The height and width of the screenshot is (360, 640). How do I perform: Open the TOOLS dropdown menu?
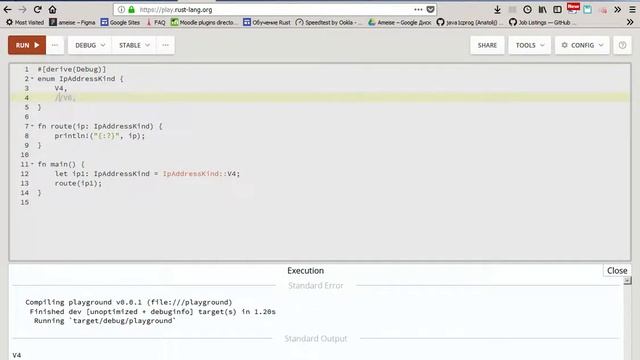click(x=529, y=45)
